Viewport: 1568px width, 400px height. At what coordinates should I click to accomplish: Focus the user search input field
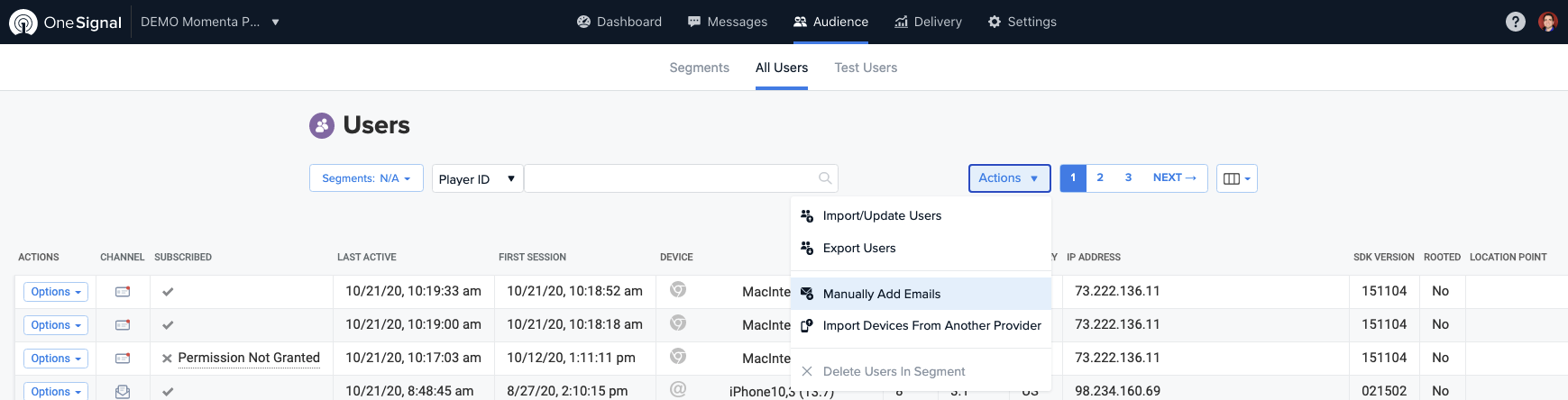point(672,178)
